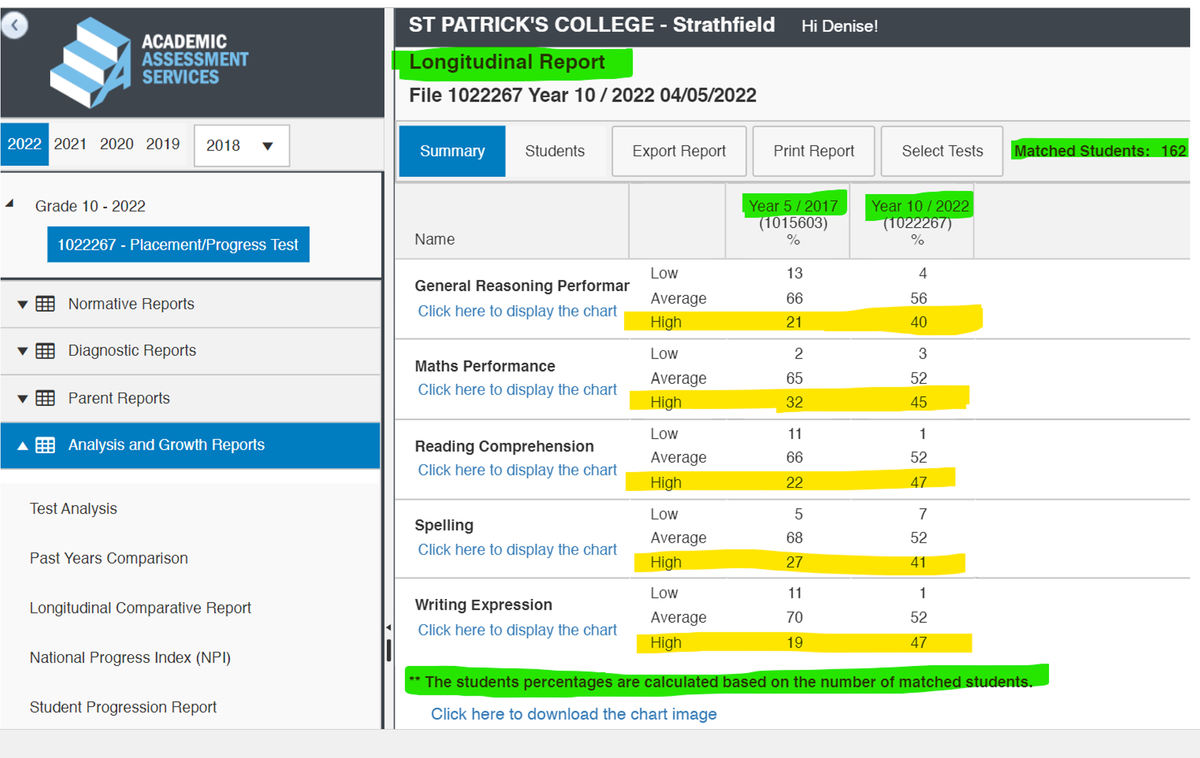Click the Writing Expression row title
Image resolution: width=1200 pixels, height=758 pixels.
(483, 605)
